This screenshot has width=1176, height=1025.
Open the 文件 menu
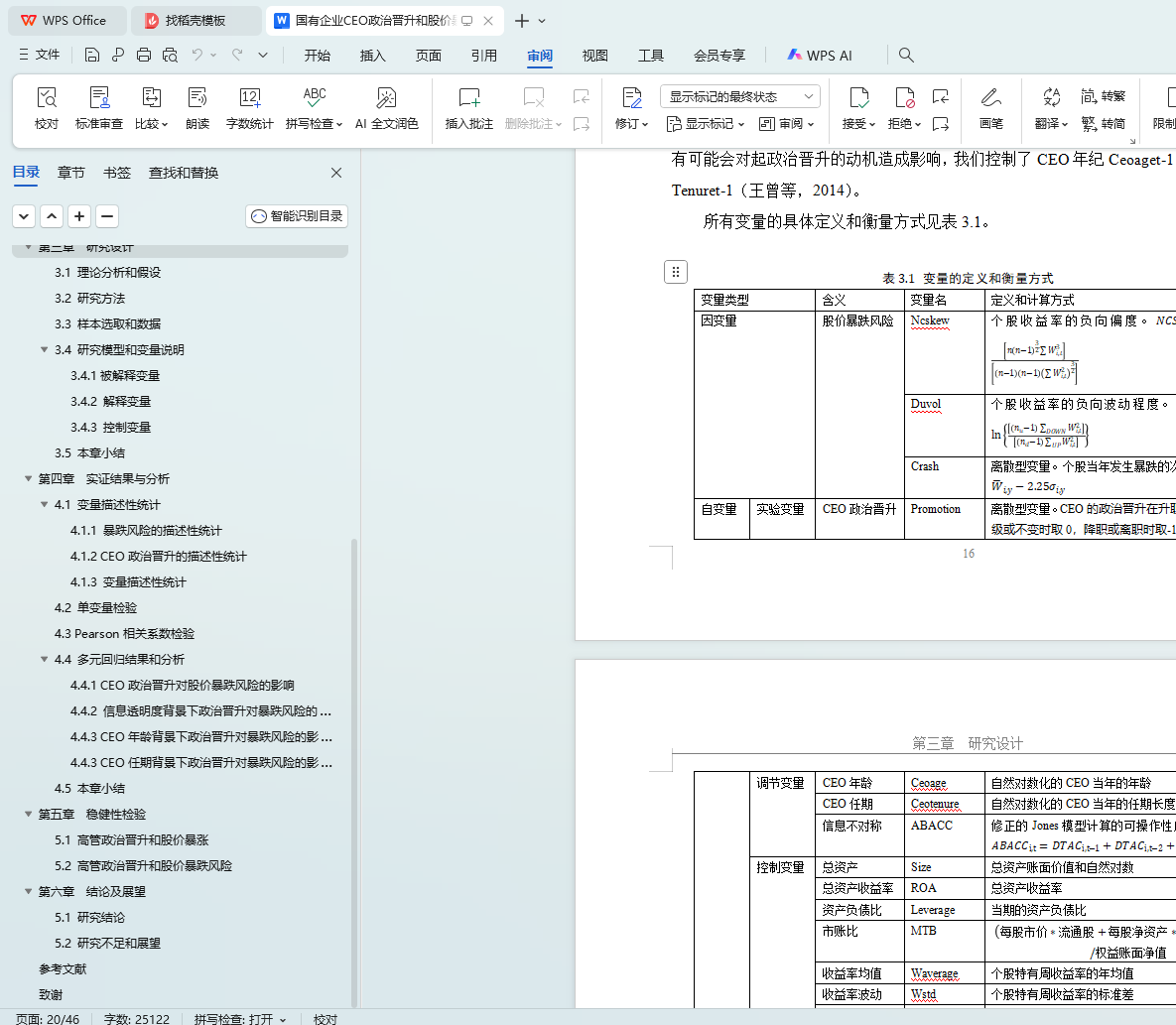click(39, 55)
